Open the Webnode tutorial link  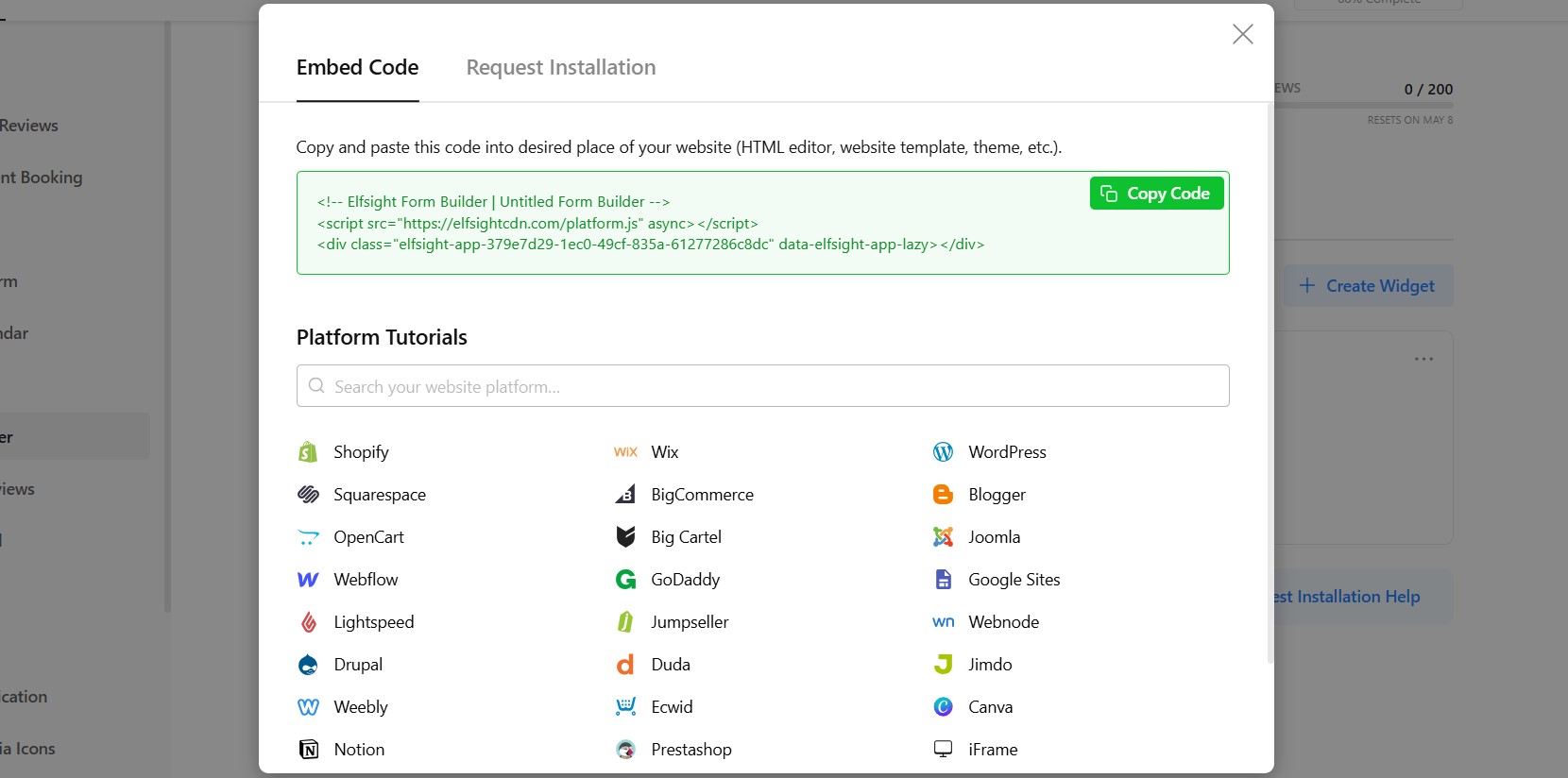(x=1003, y=622)
